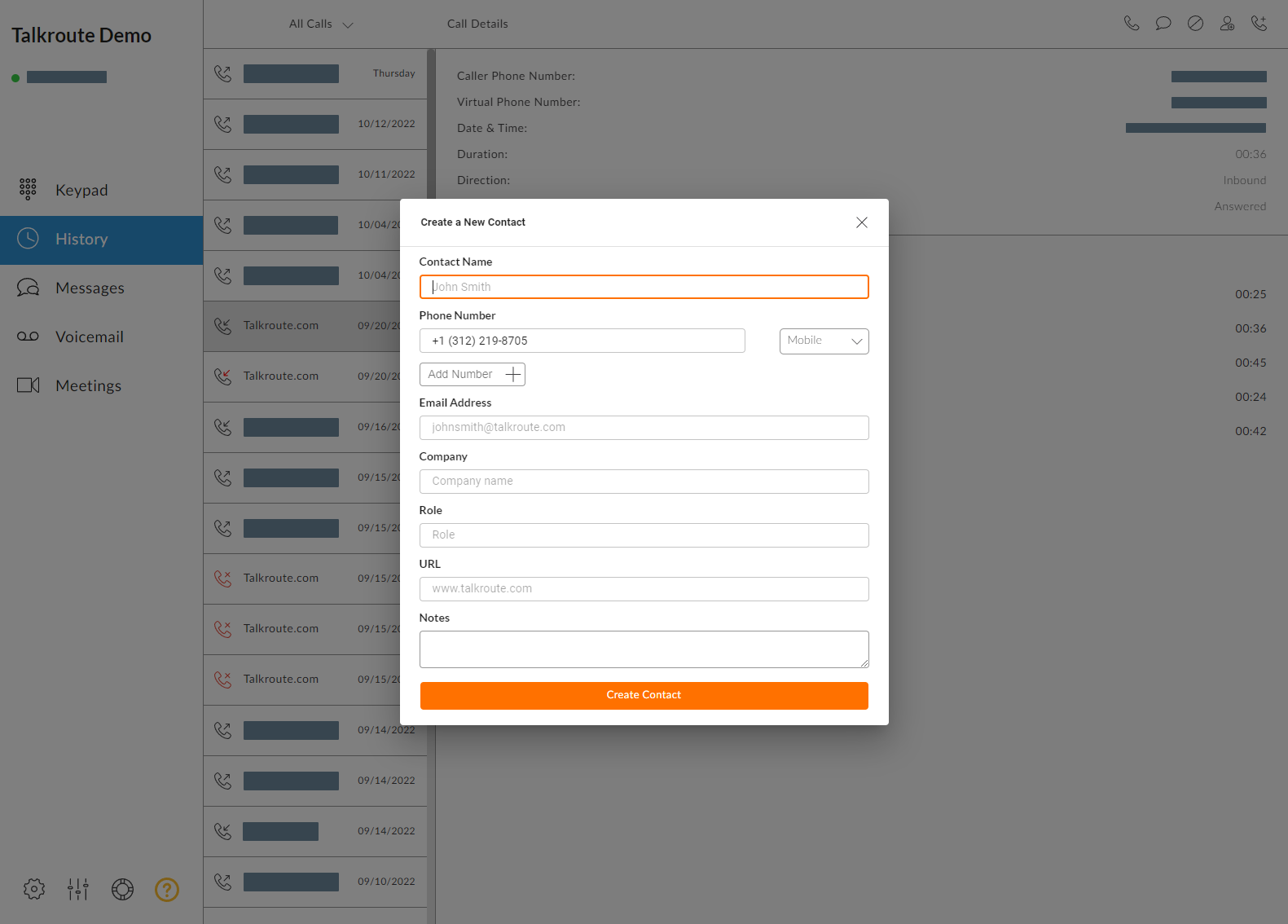
Task: Open the settings gear icon
Action: (x=34, y=889)
